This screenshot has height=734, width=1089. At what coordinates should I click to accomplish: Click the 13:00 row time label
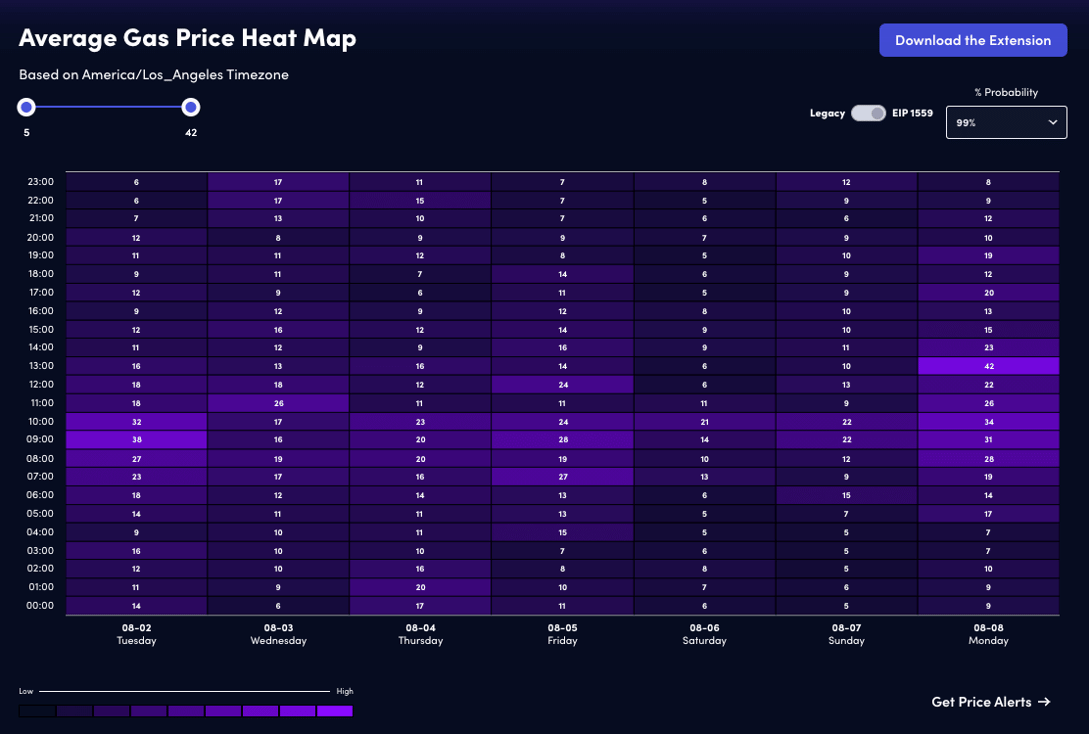coord(41,366)
